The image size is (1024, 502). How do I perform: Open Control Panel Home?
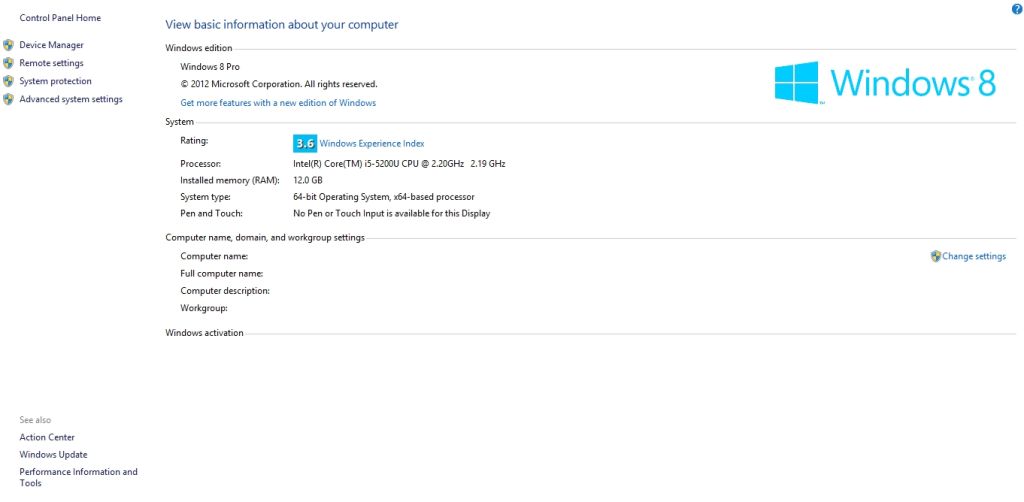pyautogui.click(x=60, y=18)
